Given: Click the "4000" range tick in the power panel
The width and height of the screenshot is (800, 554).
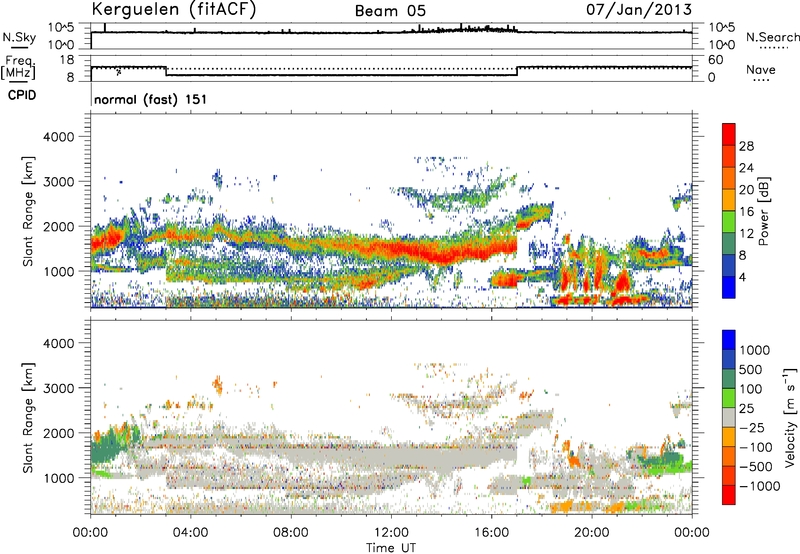Looking at the screenshot, I should coord(58,137).
